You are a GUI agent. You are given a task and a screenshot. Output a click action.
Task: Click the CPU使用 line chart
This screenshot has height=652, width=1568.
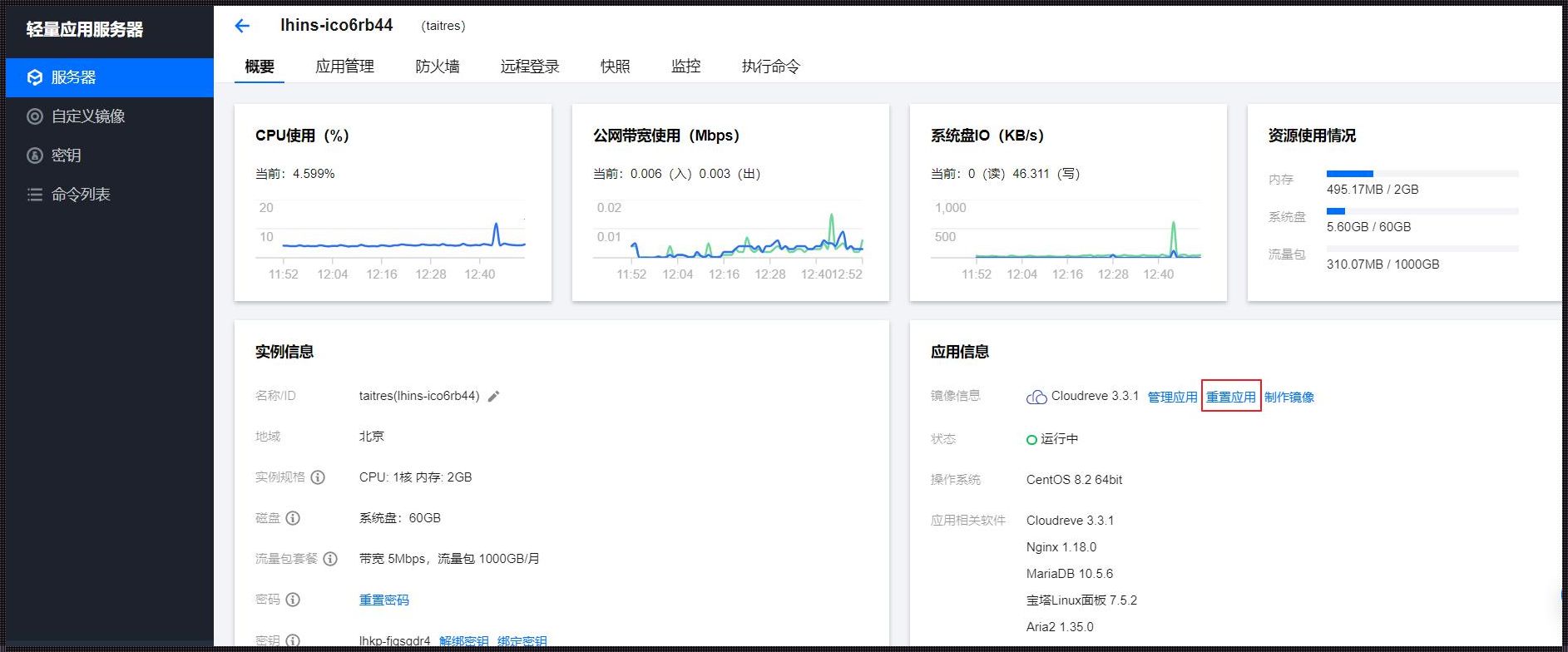[391, 240]
